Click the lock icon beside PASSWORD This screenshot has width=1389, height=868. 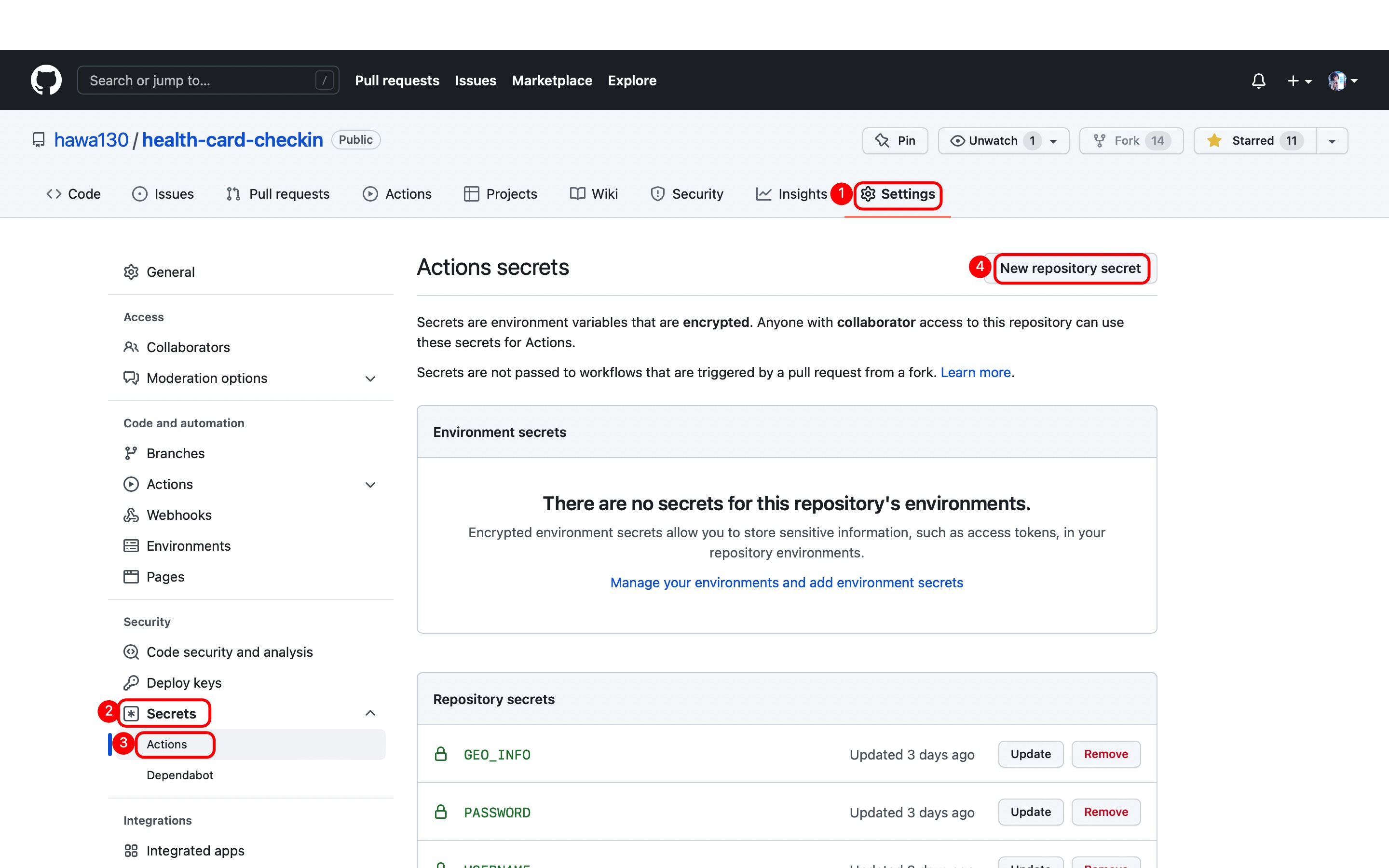point(441,813)
